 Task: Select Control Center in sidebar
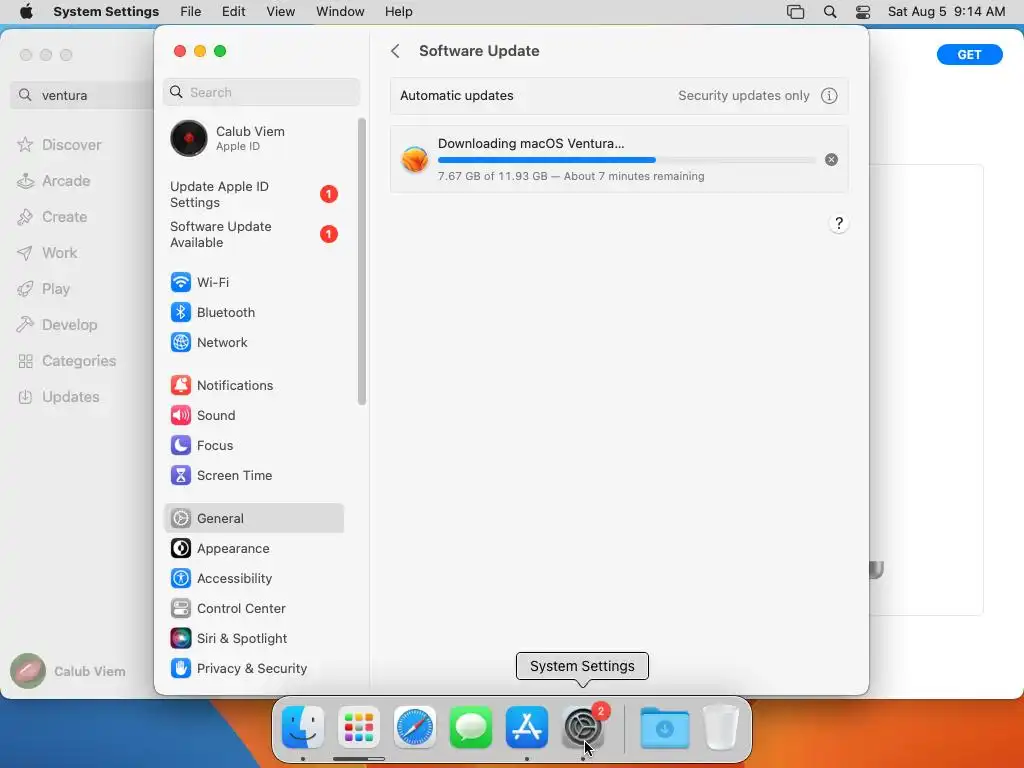[253, 609]
